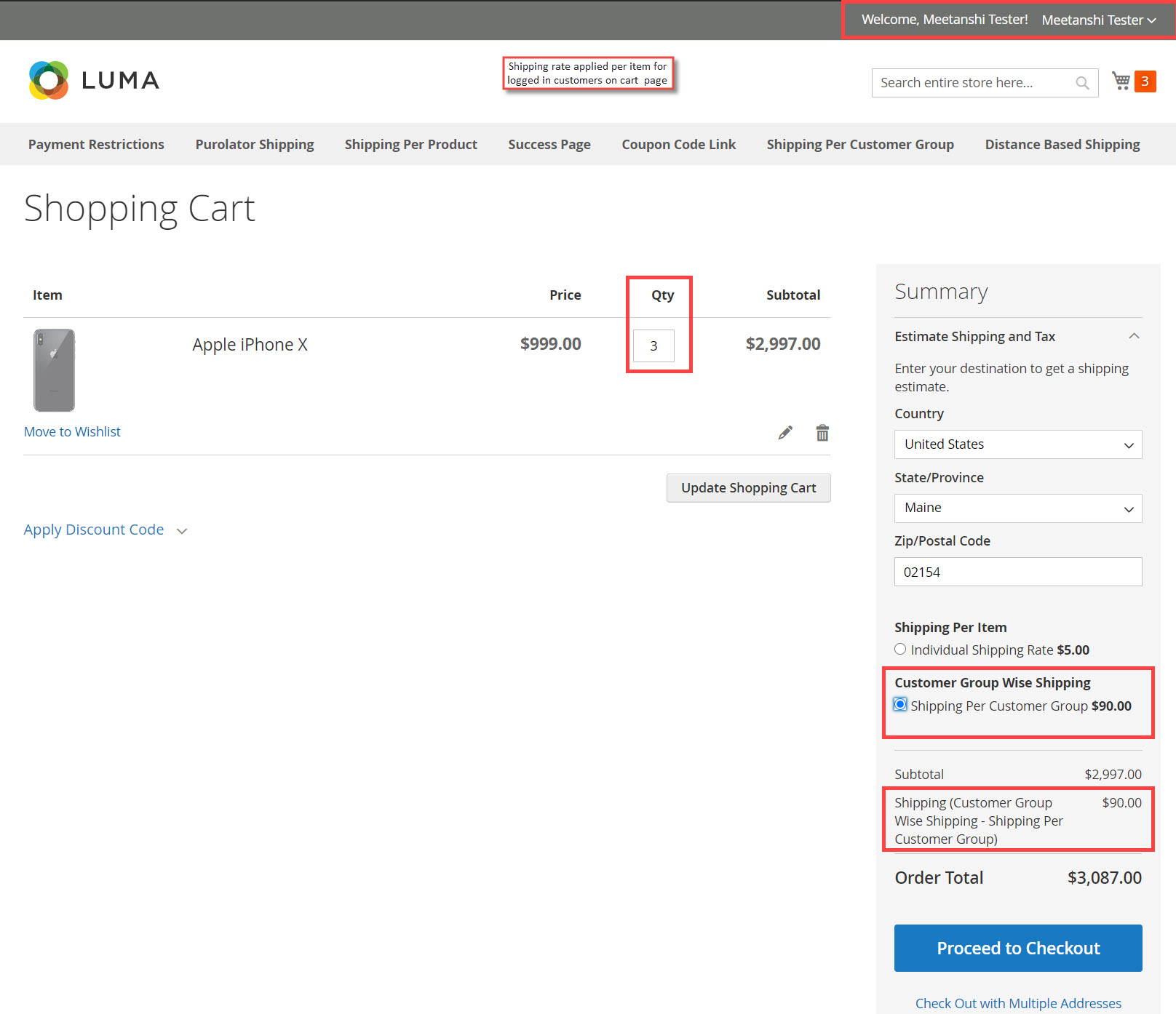The width and height of the screenshot is (1176, 1014).
Task: Click the Summary heading
Action: 941,292
